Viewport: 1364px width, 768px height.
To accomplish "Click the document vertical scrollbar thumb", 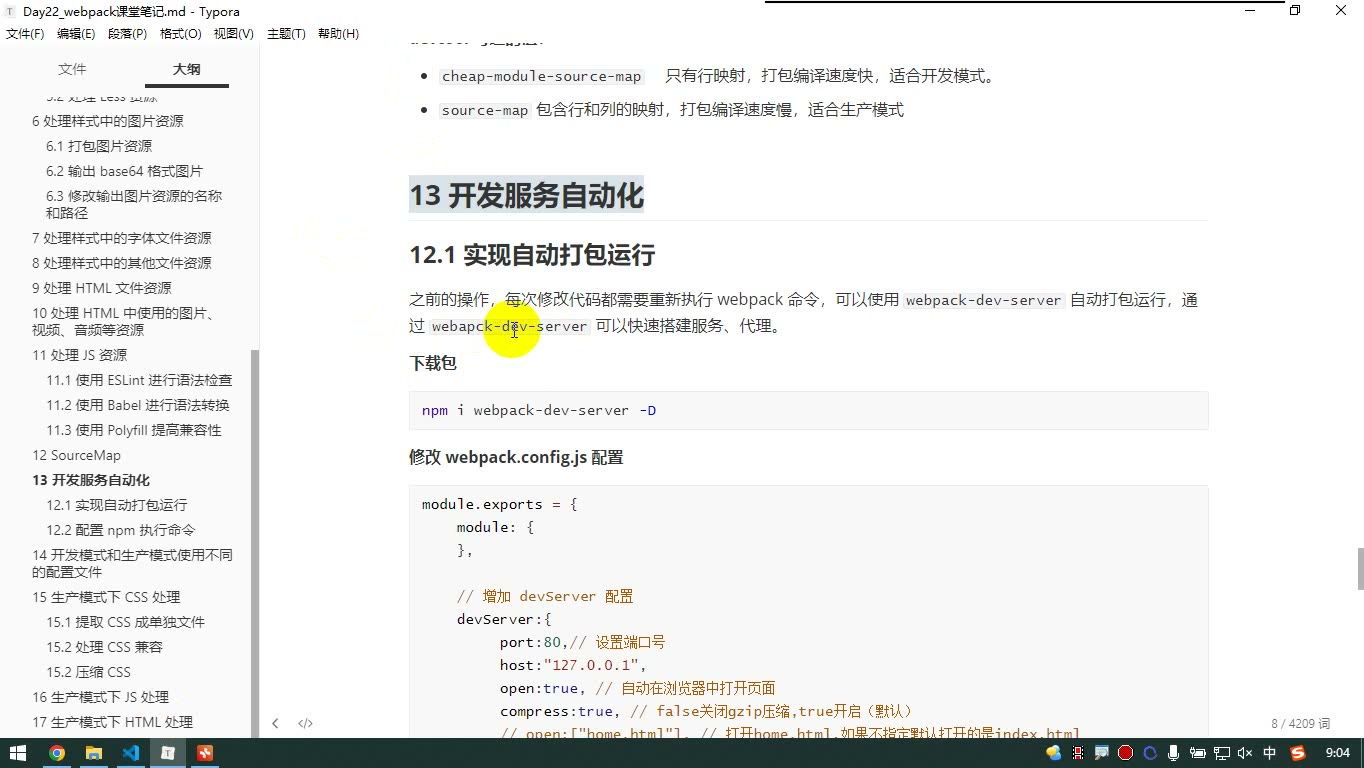I will point(1360,569).
